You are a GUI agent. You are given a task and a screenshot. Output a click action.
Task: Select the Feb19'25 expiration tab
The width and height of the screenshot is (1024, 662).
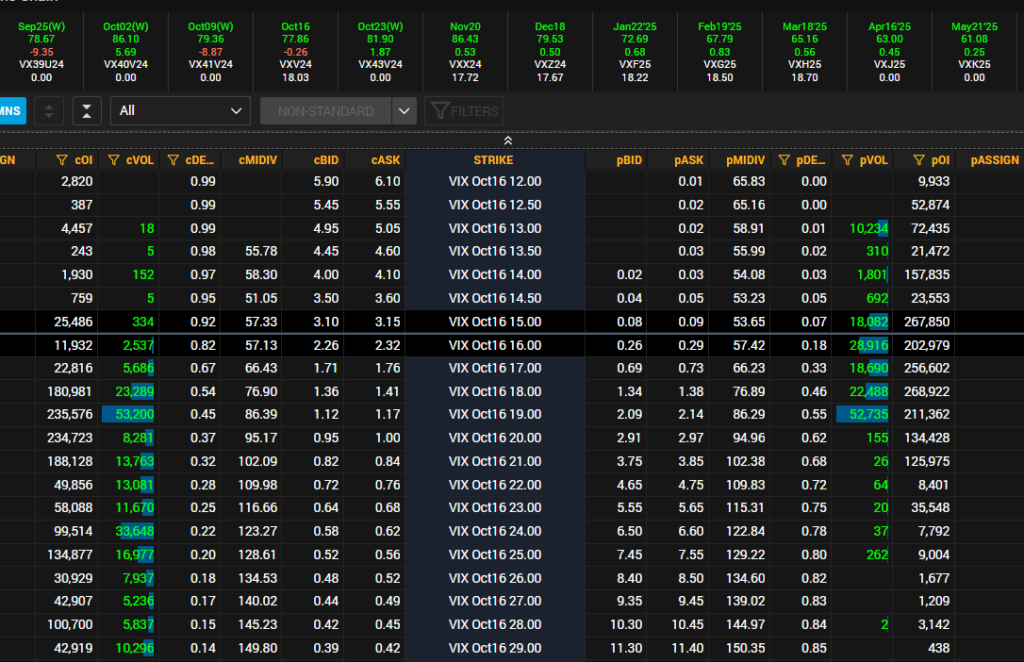(x=720, y=52)
